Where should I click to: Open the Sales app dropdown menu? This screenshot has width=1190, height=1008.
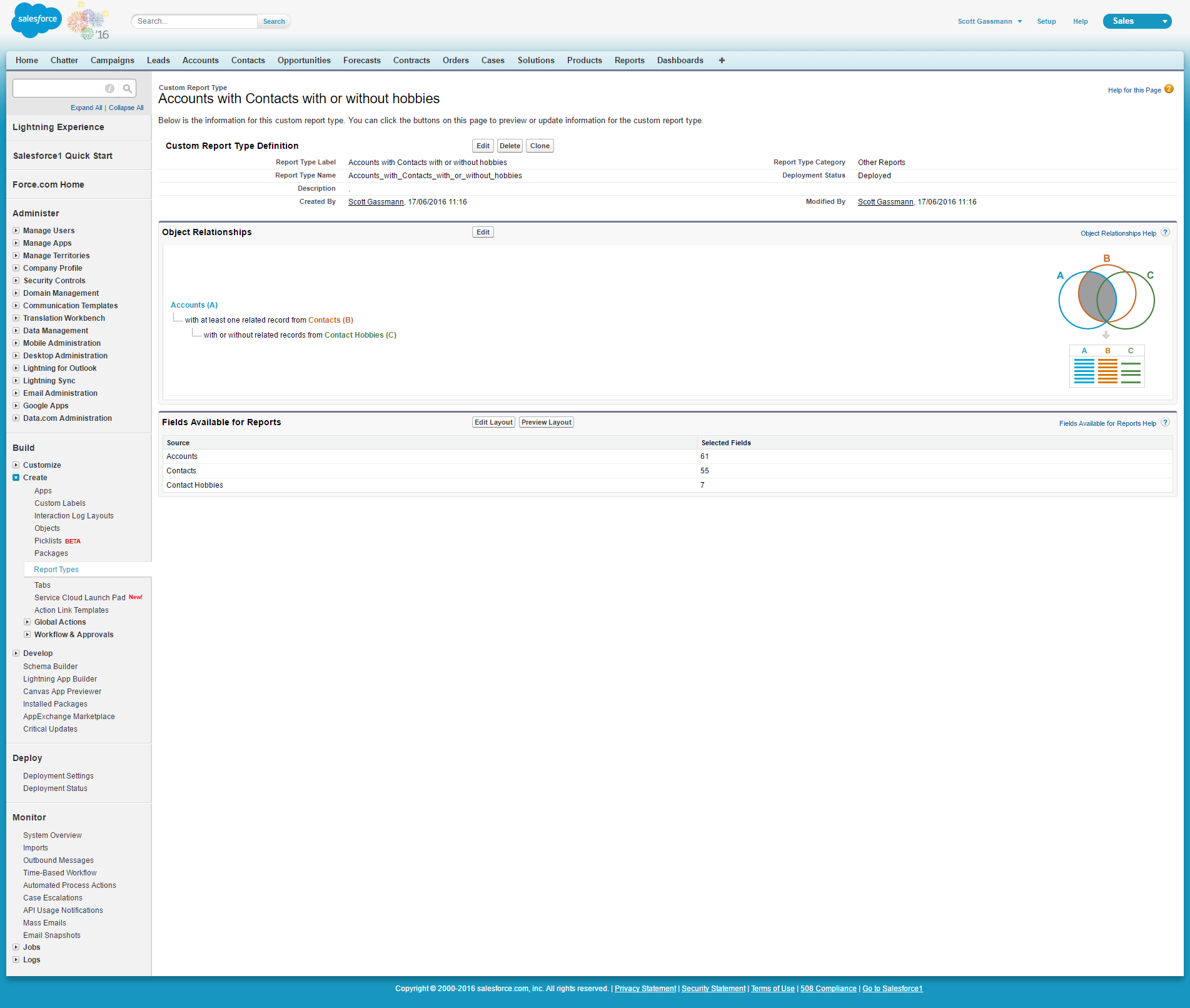coord(1164,21)
